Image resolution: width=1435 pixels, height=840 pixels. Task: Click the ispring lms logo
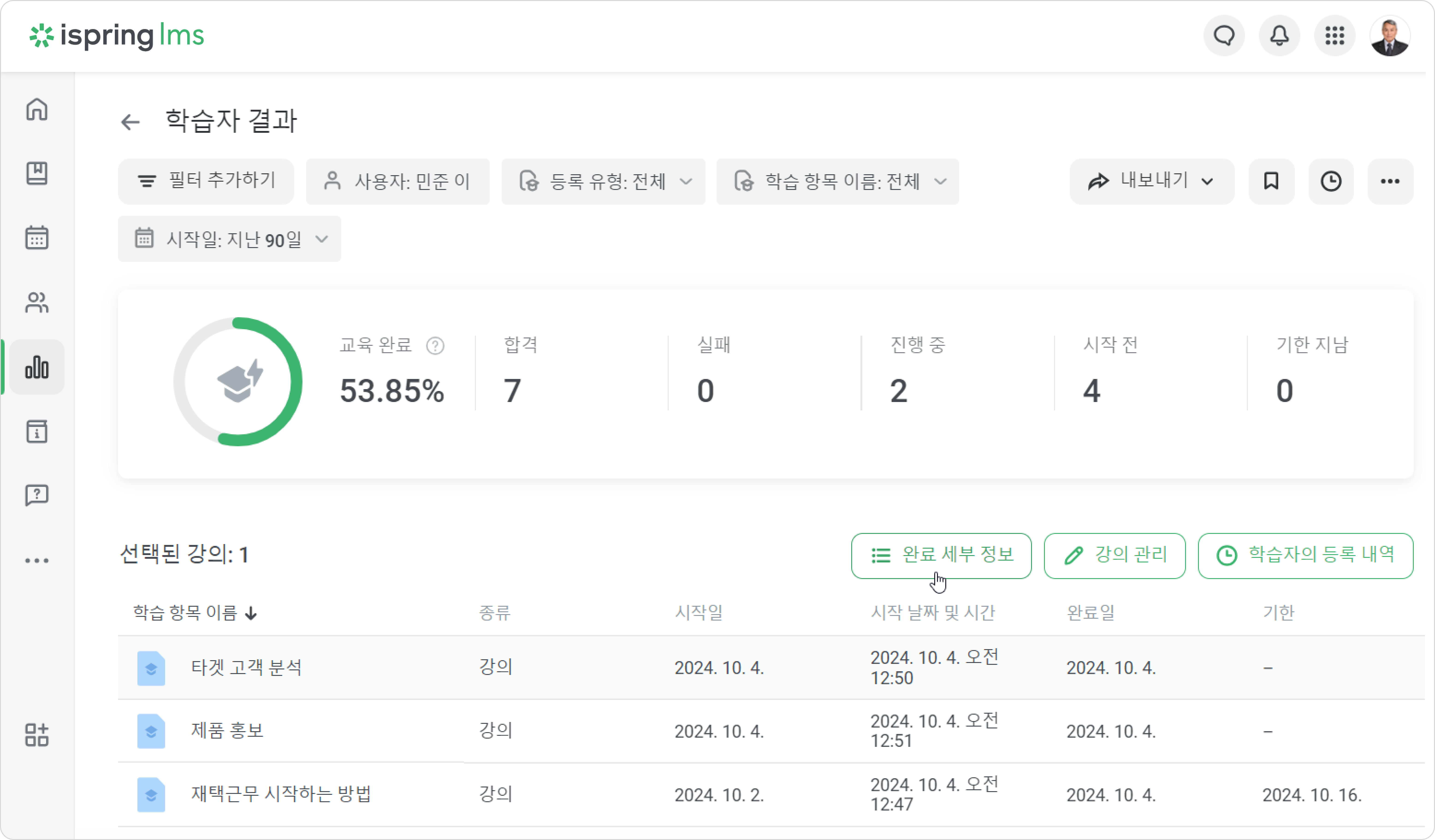click(x=117, y=36)
